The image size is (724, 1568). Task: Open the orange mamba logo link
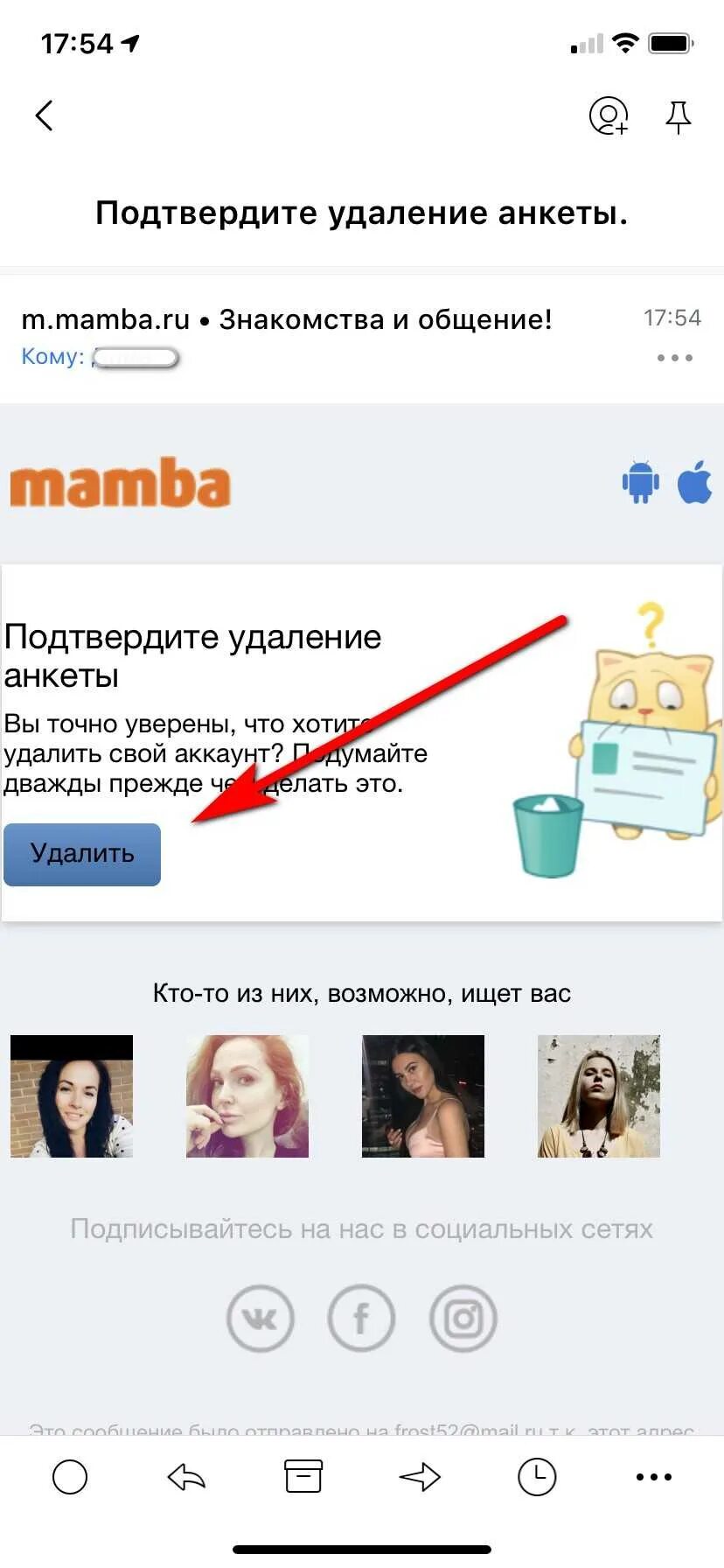121,482
